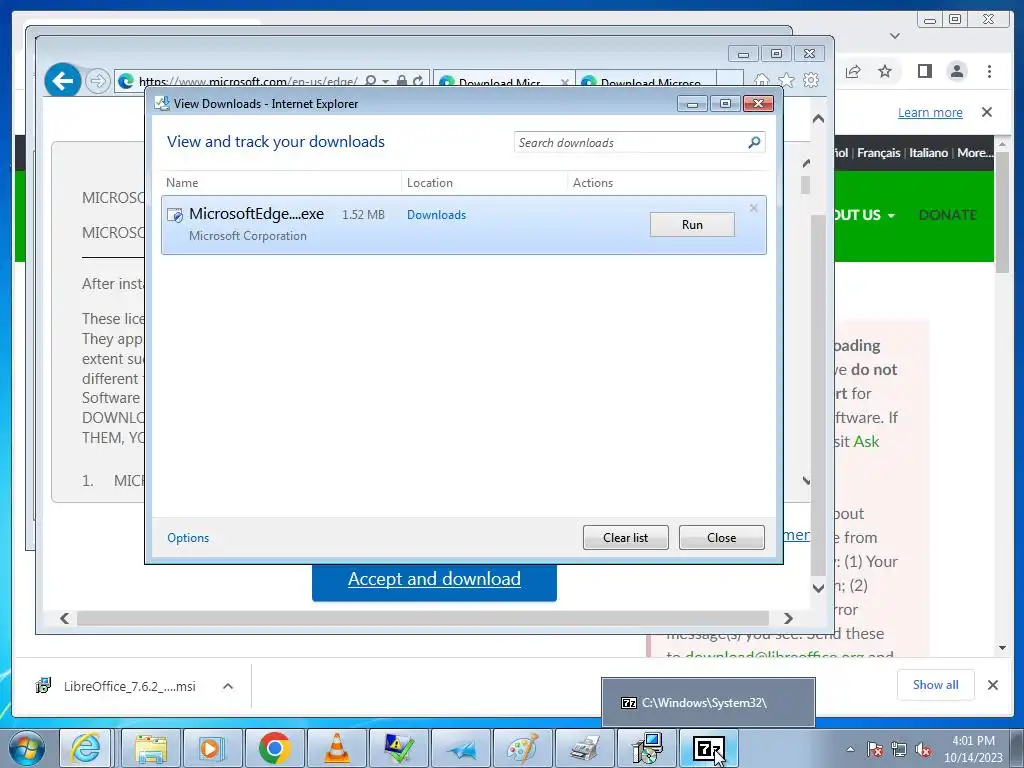The width and height of the screenshot is (1024, 768).
Task: Click IE page scroll down arrow
Action: [x=818, y=588]
